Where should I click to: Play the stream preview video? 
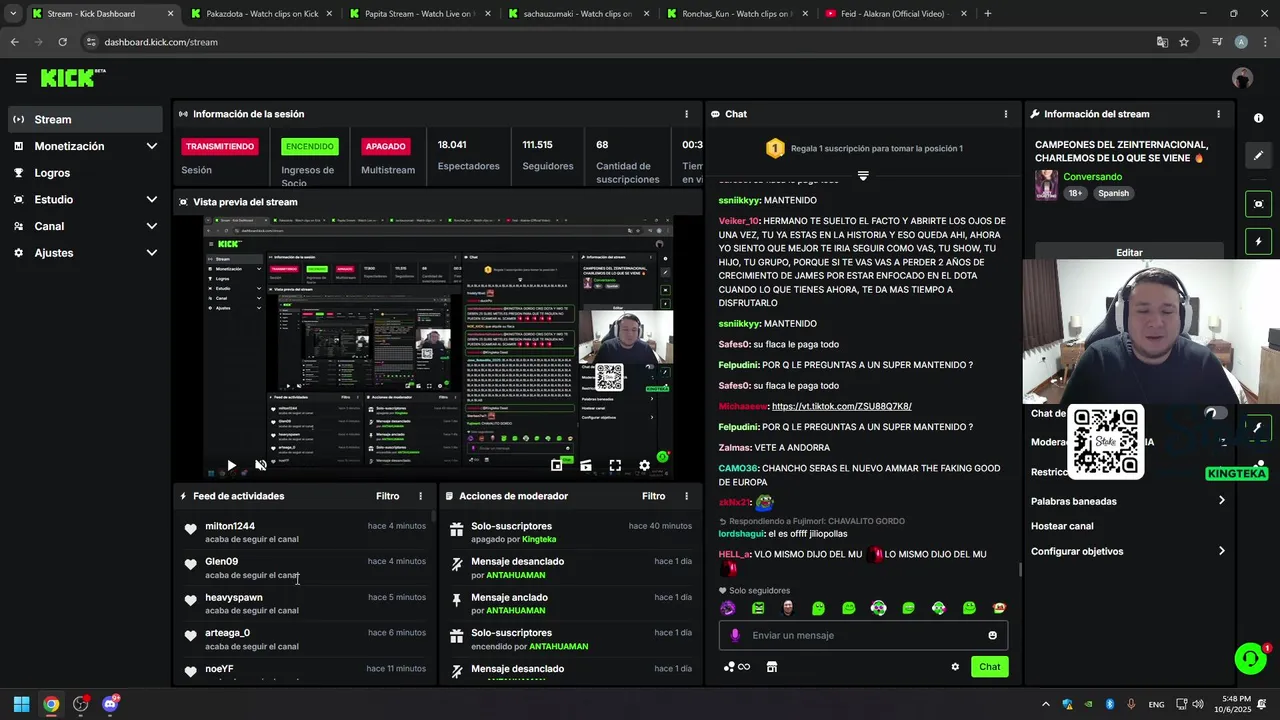(x=231, y=465)
